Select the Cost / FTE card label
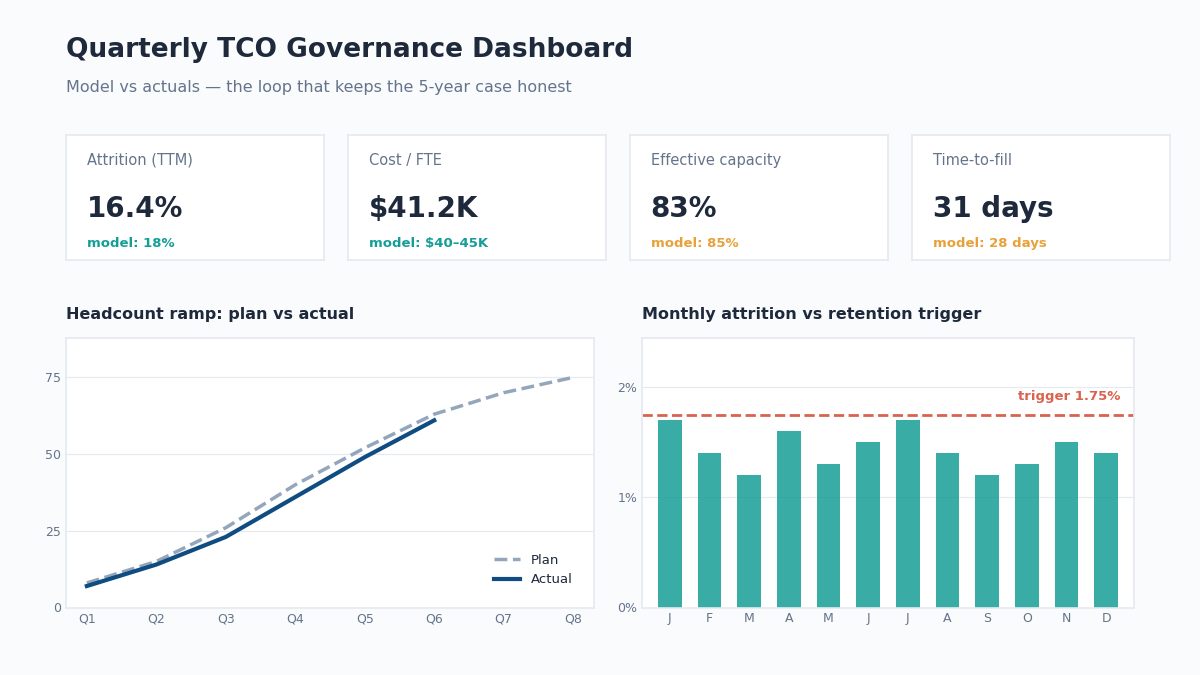1200x675 pixels. (x=405, y=160)
